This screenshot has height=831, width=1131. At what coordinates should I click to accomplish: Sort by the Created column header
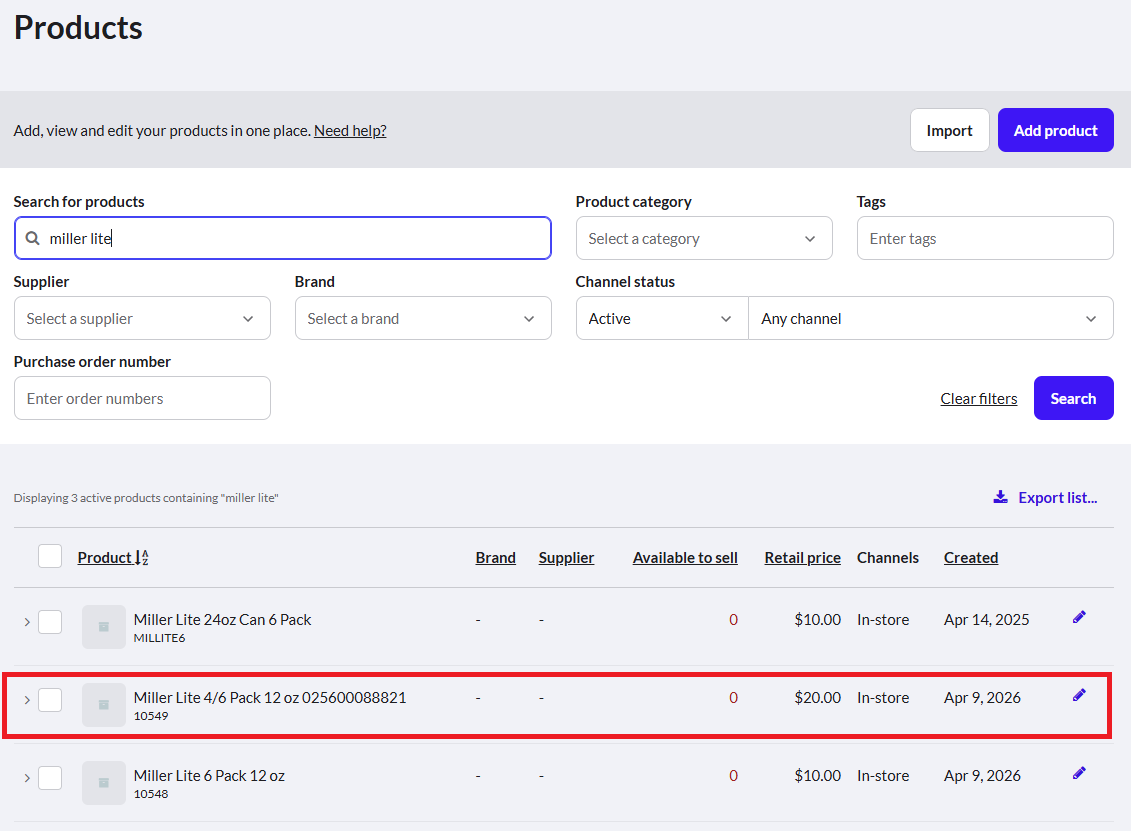click(971, 558)
